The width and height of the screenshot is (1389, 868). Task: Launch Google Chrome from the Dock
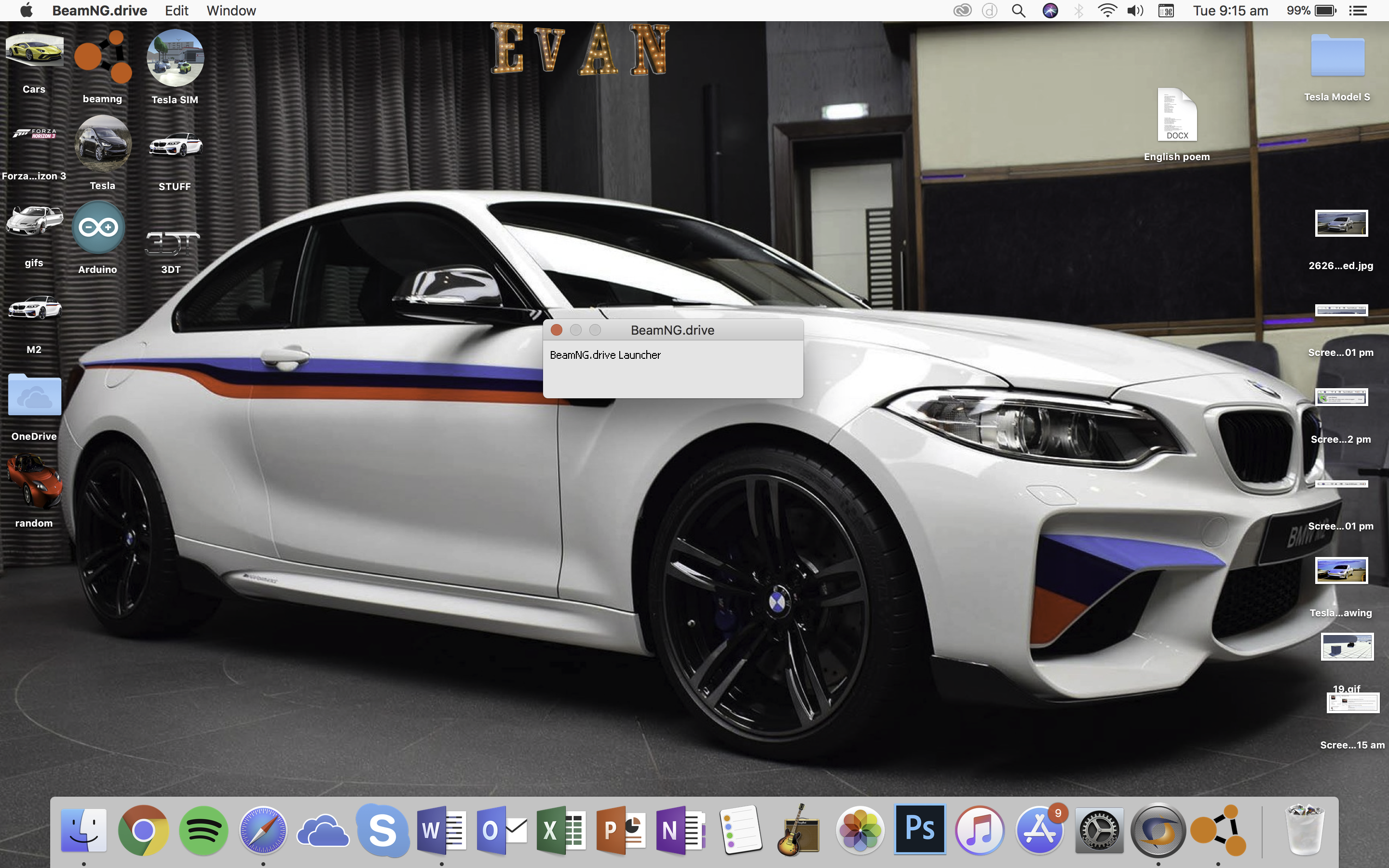click(144, 830)
